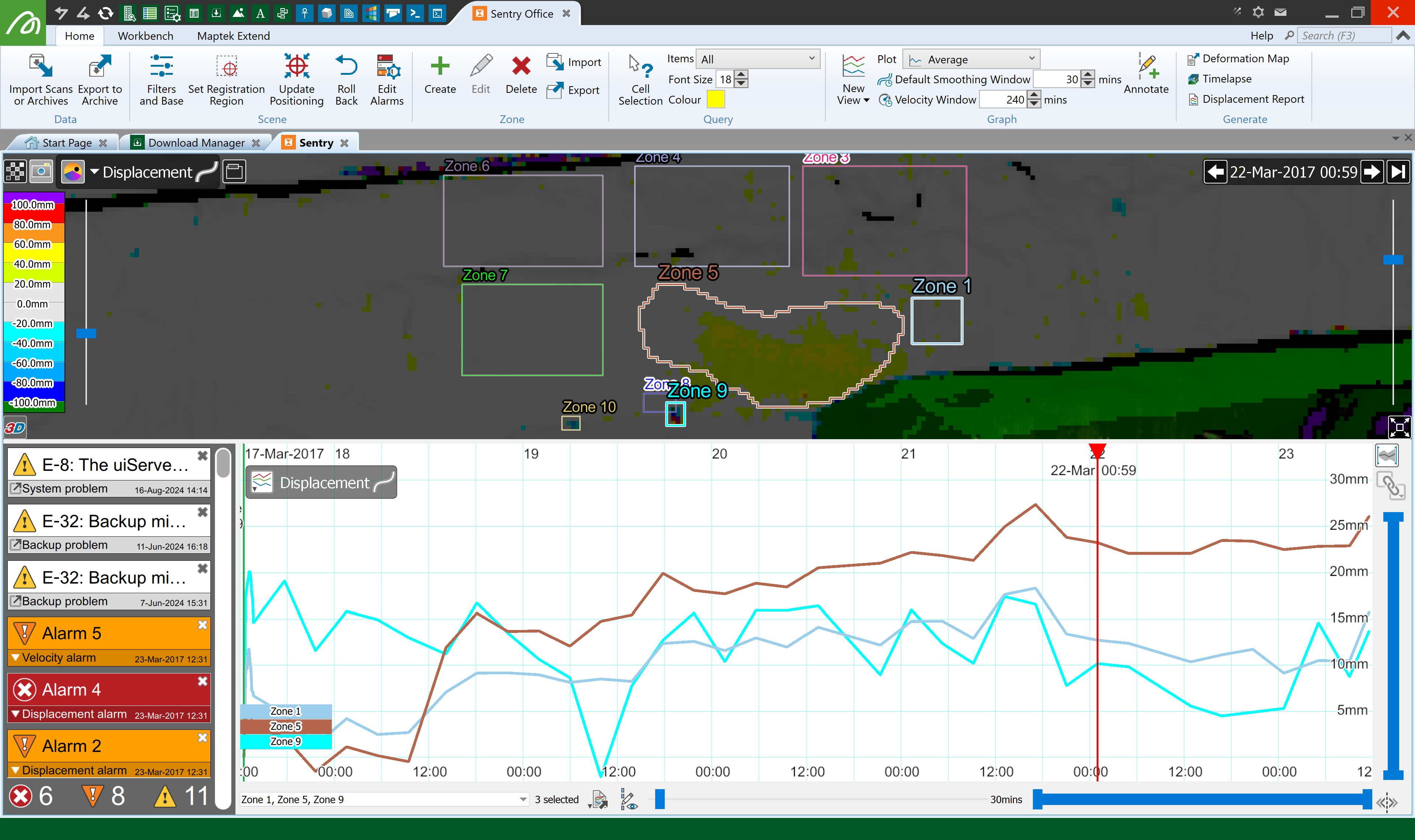This screenshot has height=840, width=1415.
Task: Create a new zone
Action: click(x=440, y=75)
